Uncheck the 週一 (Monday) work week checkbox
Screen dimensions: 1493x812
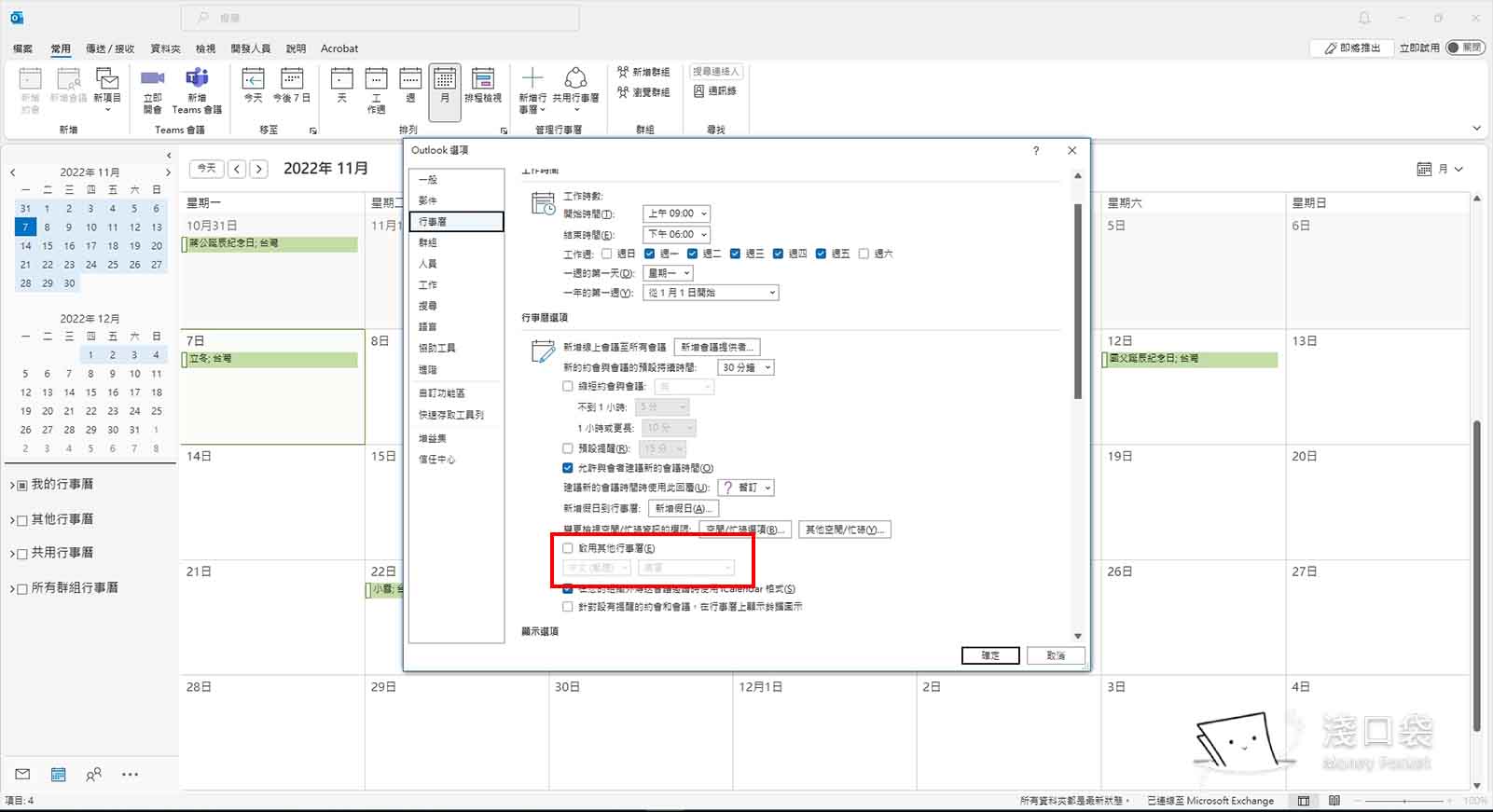650,254
